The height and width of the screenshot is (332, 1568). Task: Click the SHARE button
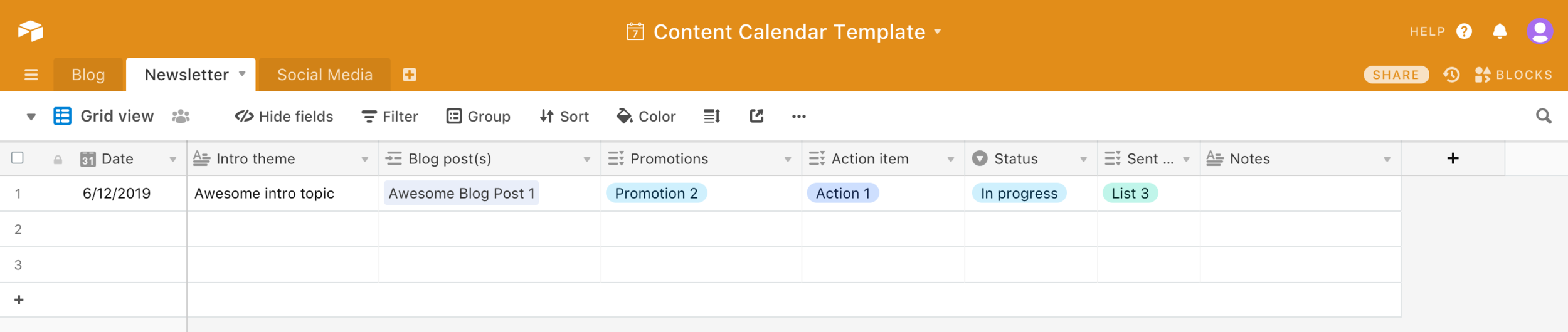1396,75
